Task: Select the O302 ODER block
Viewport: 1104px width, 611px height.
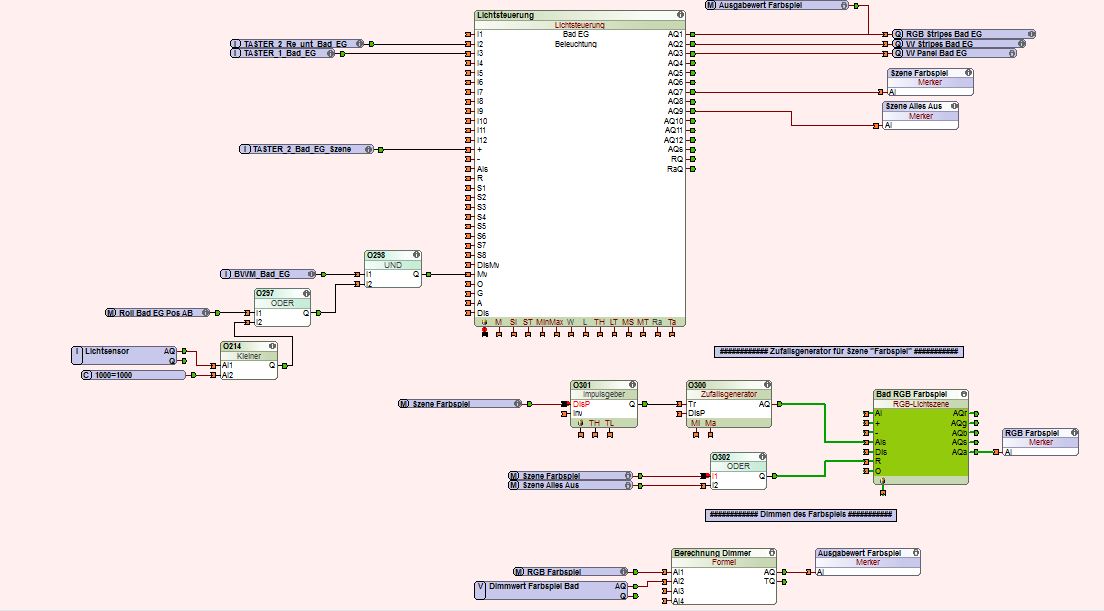Action: click(x=738, y=471)
